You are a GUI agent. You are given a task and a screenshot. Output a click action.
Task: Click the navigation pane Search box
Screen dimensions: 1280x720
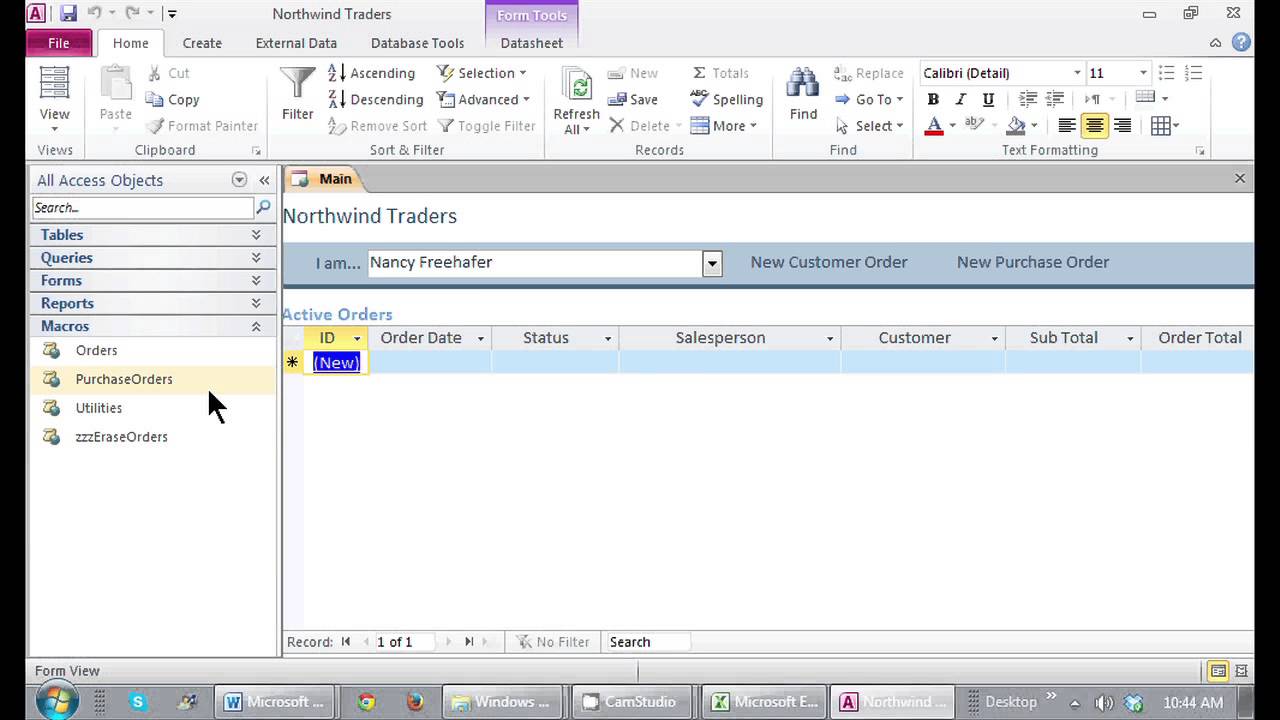pyautogui.click(x=143, y=207)
